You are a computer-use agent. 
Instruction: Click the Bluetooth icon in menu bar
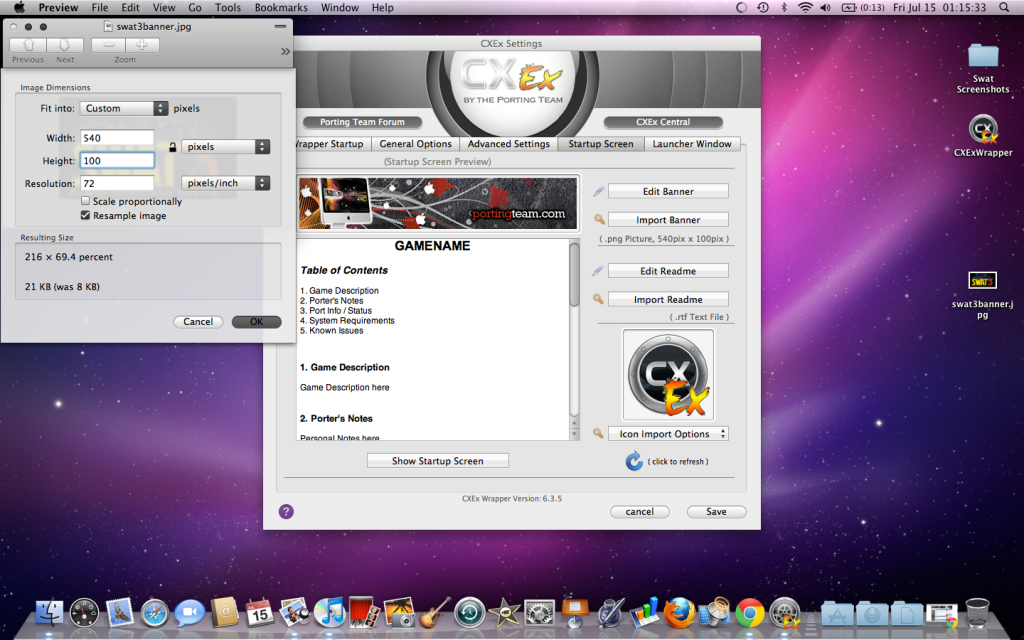click(784, 8)
